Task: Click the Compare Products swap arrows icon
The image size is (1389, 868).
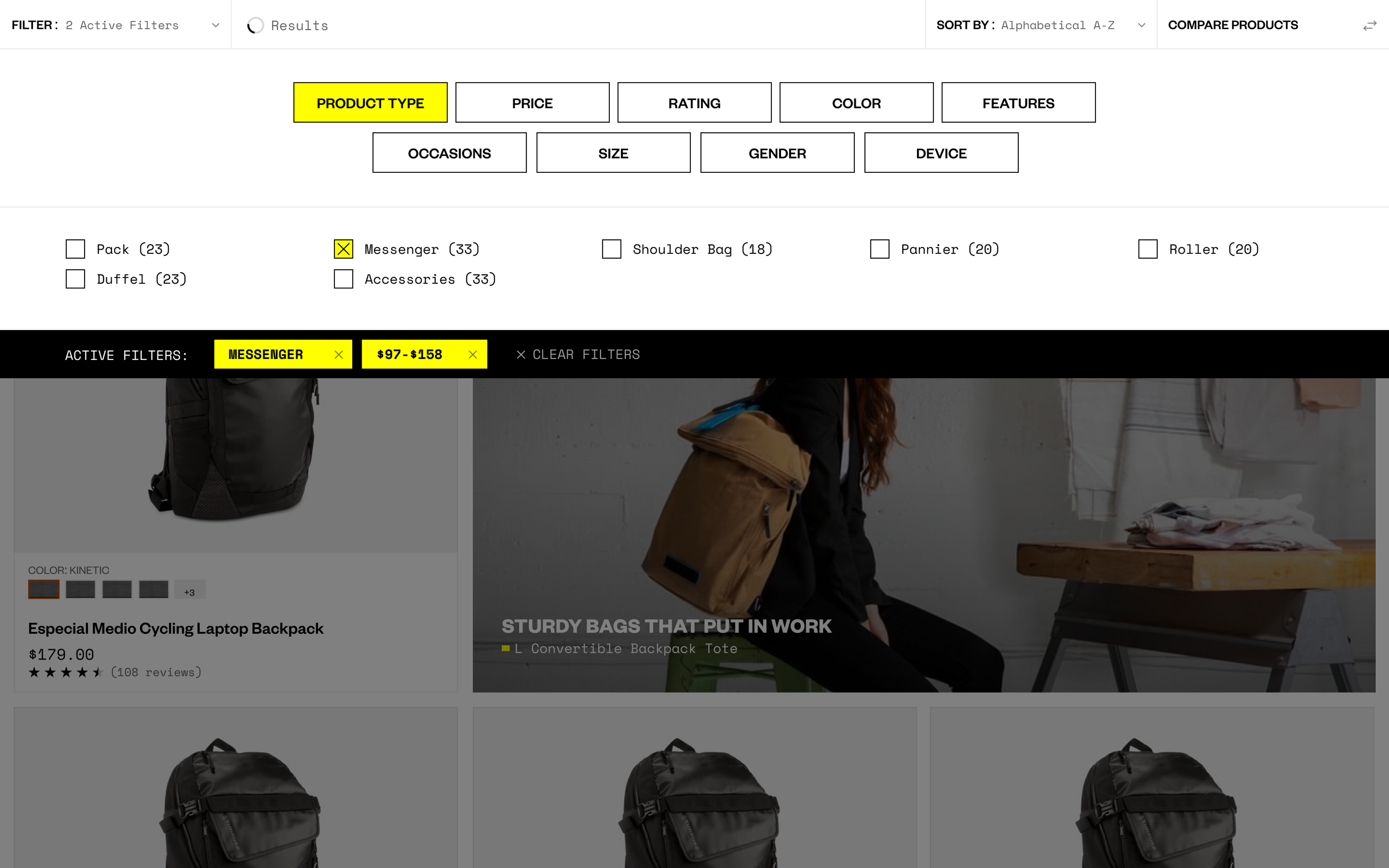Action: (1369, 25)
